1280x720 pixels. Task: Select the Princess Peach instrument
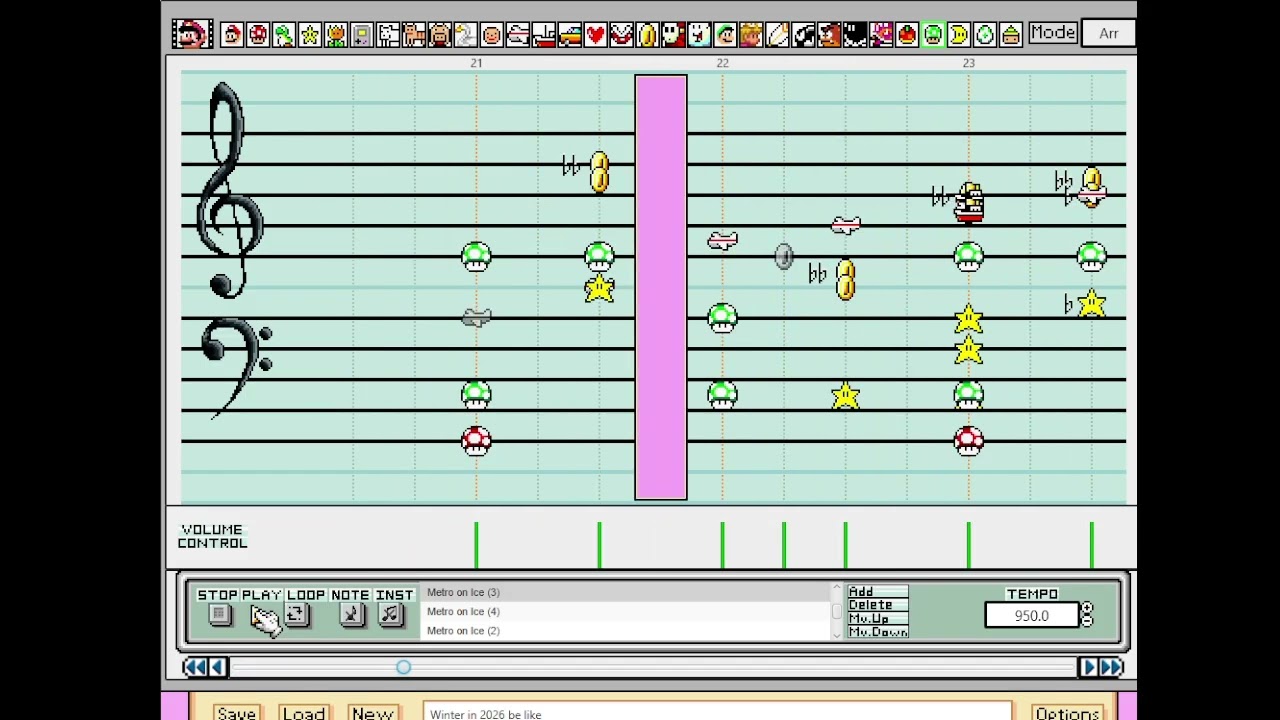pyautogui.click(x=752, y=34)
